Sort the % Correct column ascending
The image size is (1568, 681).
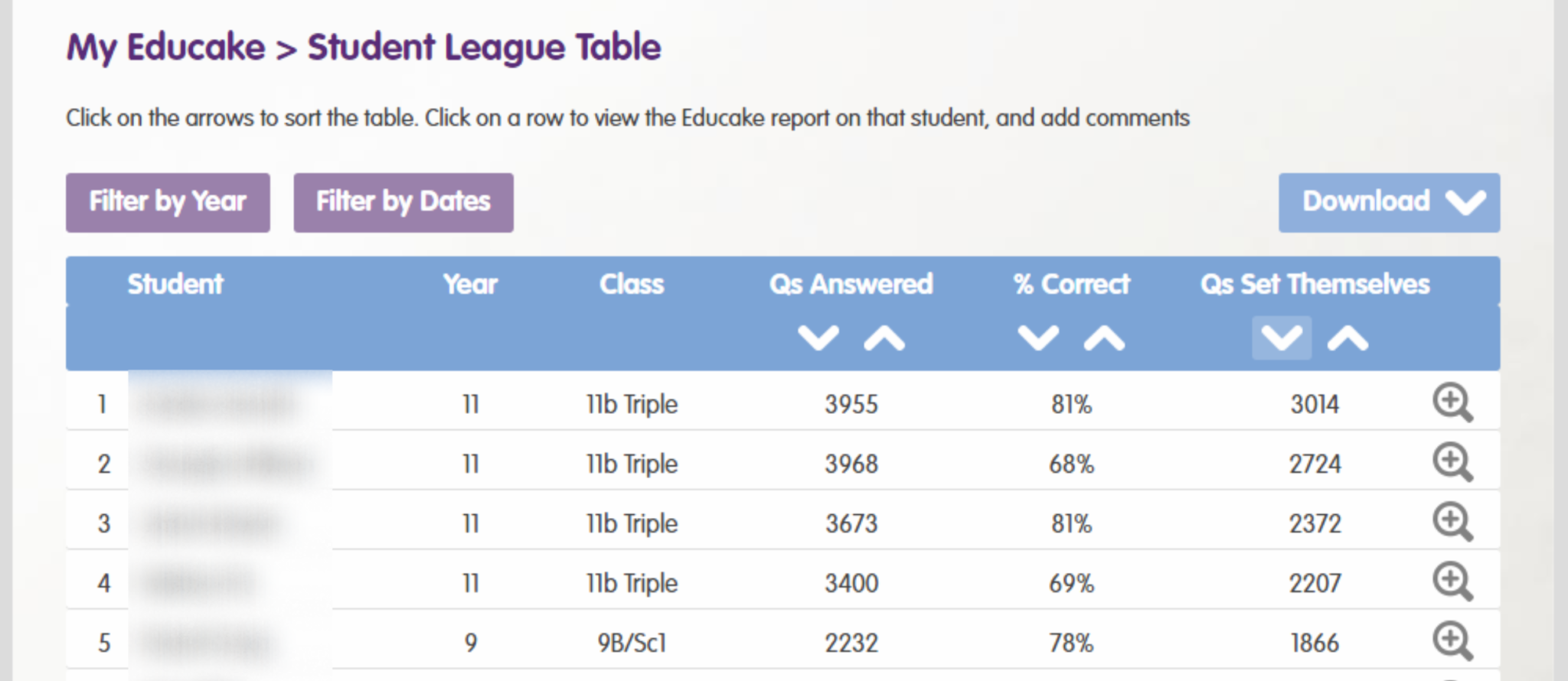(1102, 337)
